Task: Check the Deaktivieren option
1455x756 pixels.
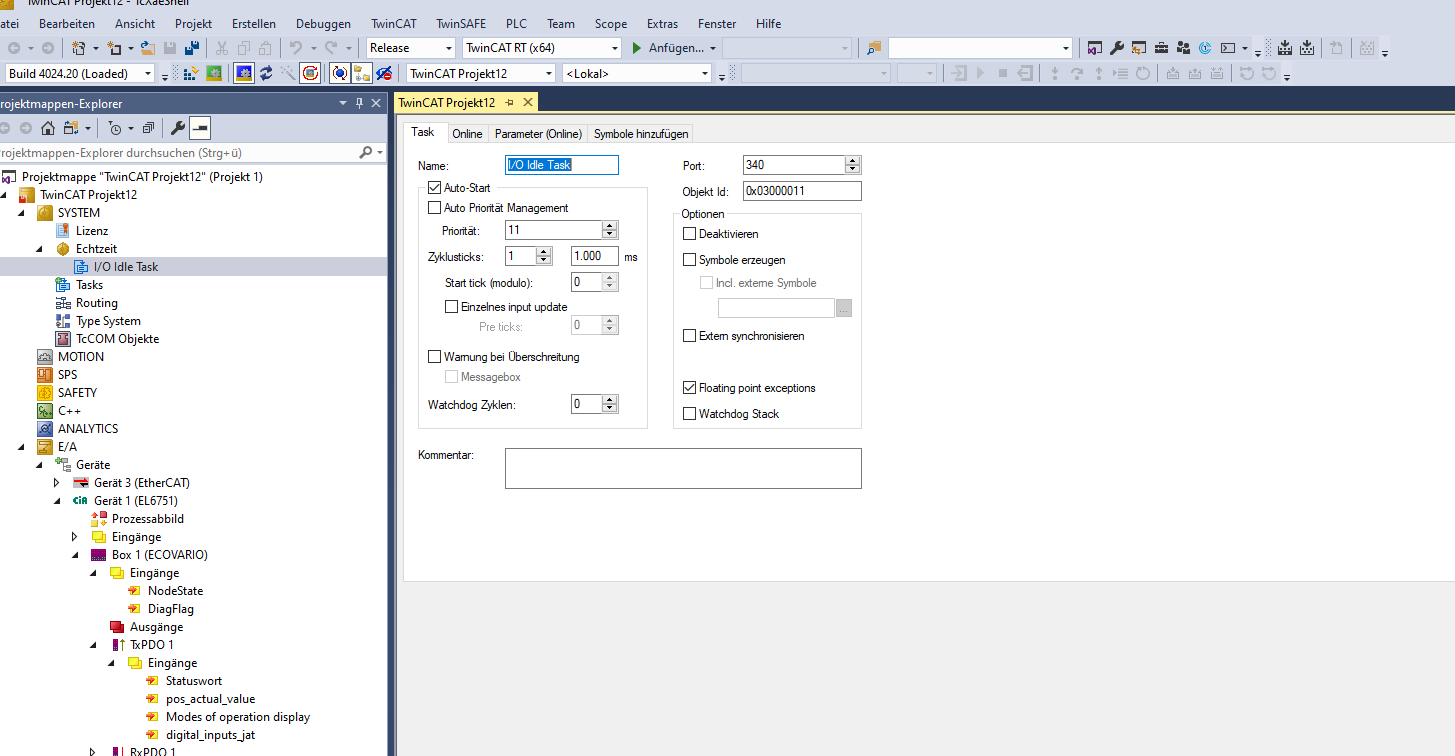Action: pos(689,234)
